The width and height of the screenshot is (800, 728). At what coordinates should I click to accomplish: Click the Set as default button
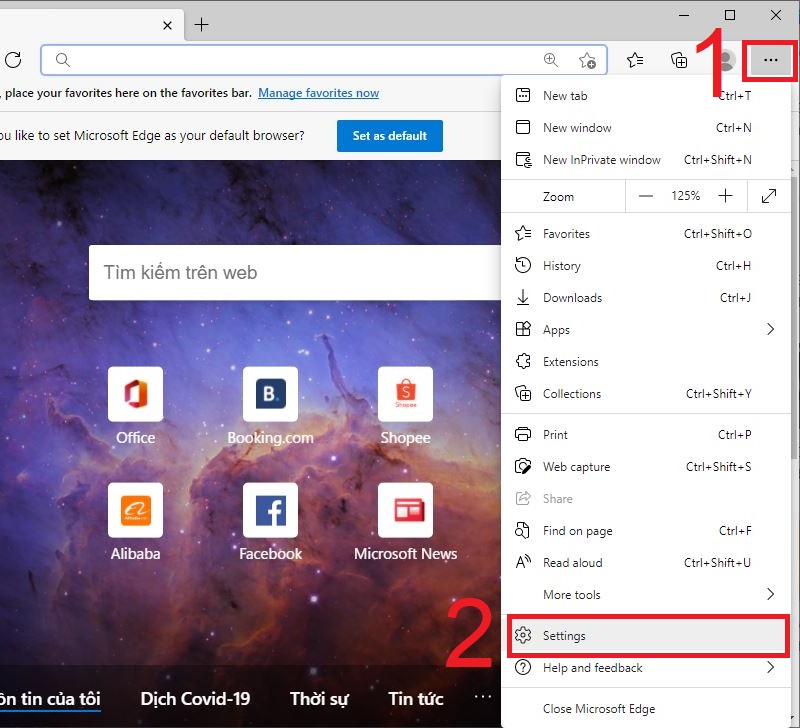coord(389,136)
